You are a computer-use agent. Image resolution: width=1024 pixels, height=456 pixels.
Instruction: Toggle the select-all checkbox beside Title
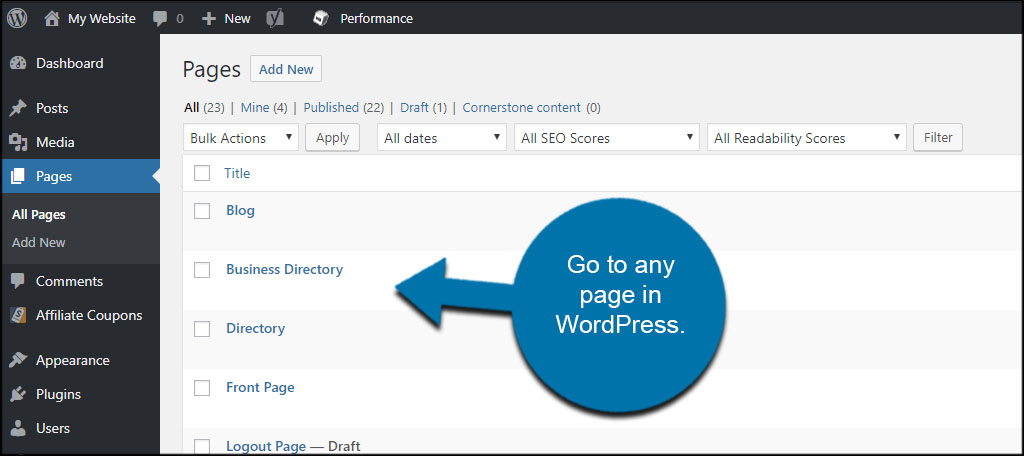(202, 173)
